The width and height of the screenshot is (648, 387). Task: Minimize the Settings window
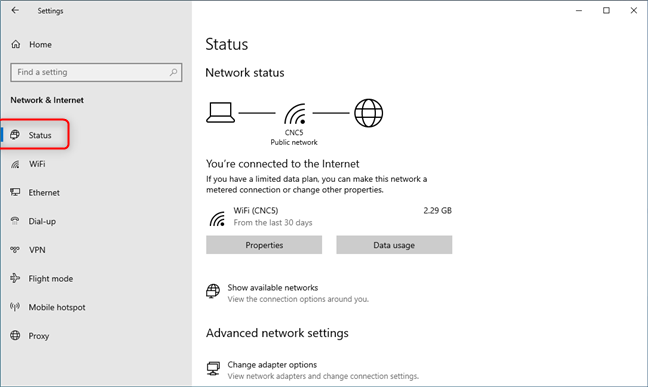point(579,10)
